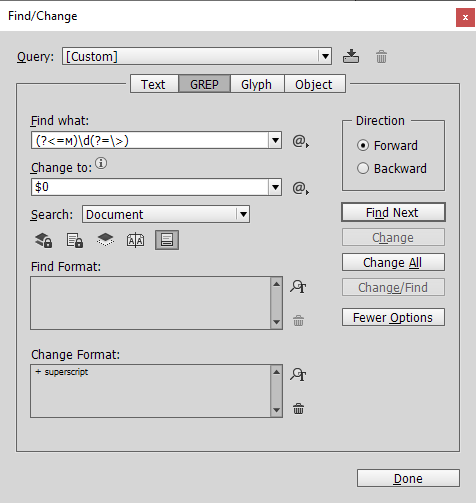Click in the Find what text field
This screenshot has height=503, width=476.
pyautogui.click(x=150, y=140)
